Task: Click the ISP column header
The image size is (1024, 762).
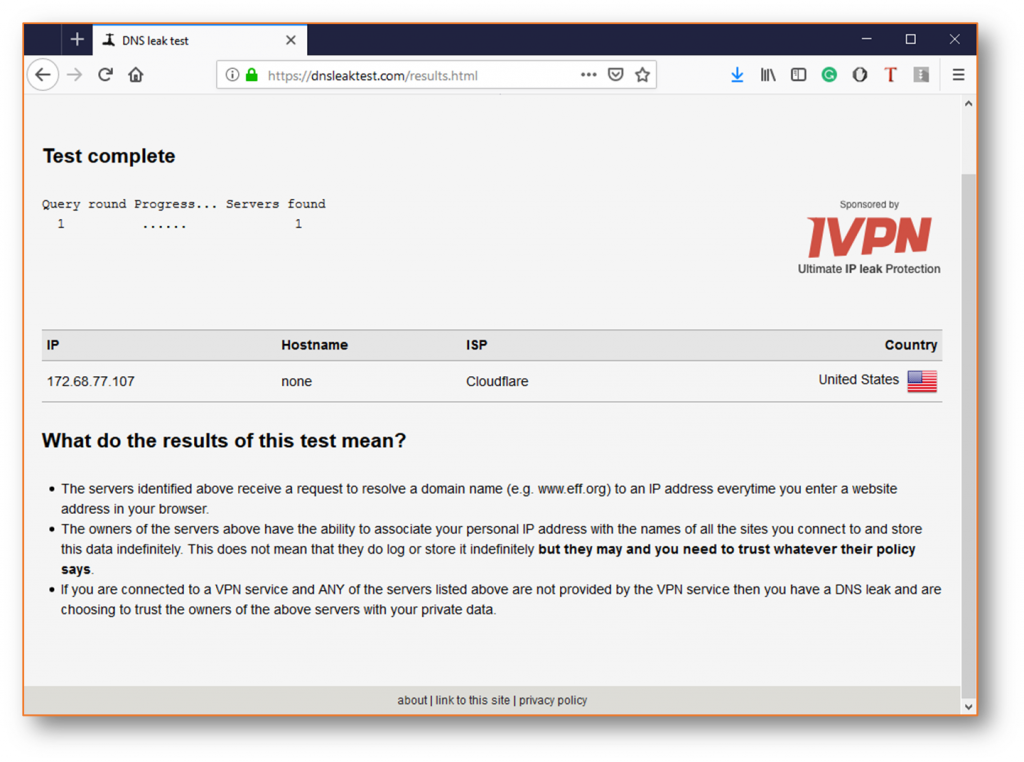Action: coord(477,345)
